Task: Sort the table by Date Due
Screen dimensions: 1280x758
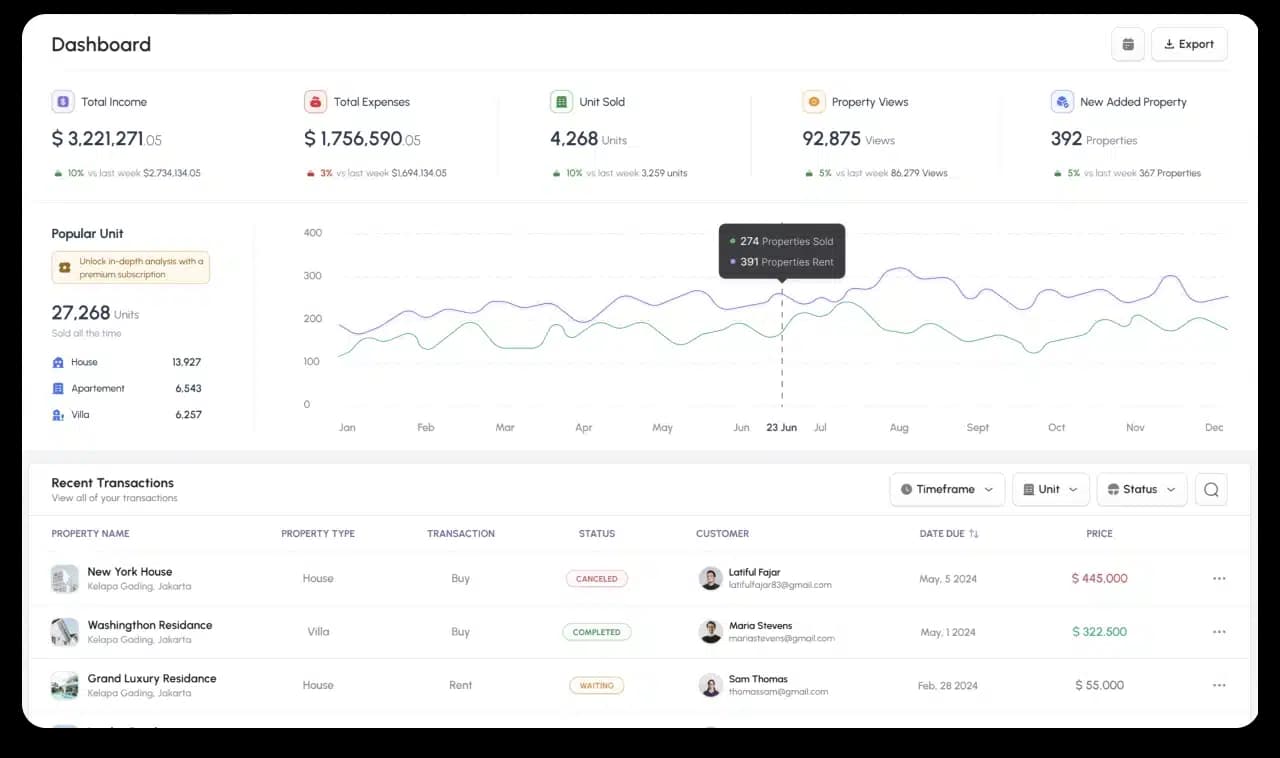Action: 948,533
